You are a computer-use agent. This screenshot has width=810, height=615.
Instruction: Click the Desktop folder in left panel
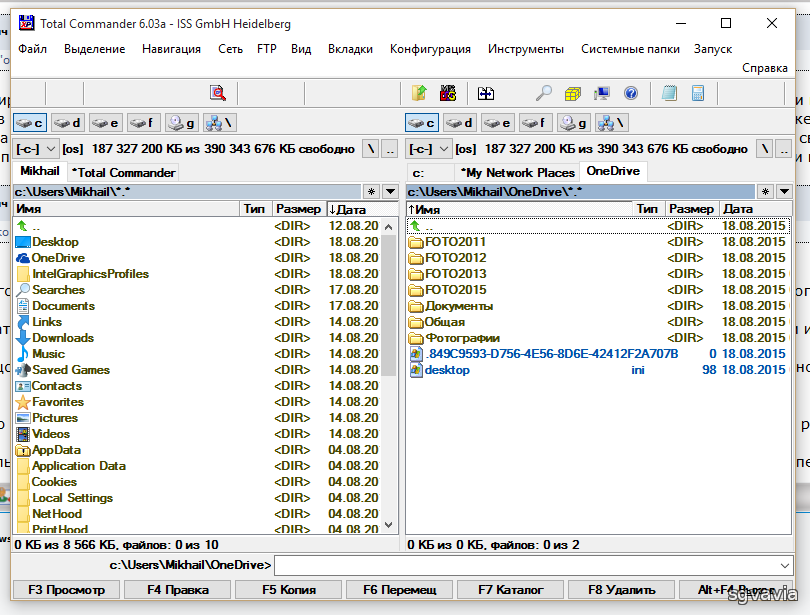click(55, 242)
